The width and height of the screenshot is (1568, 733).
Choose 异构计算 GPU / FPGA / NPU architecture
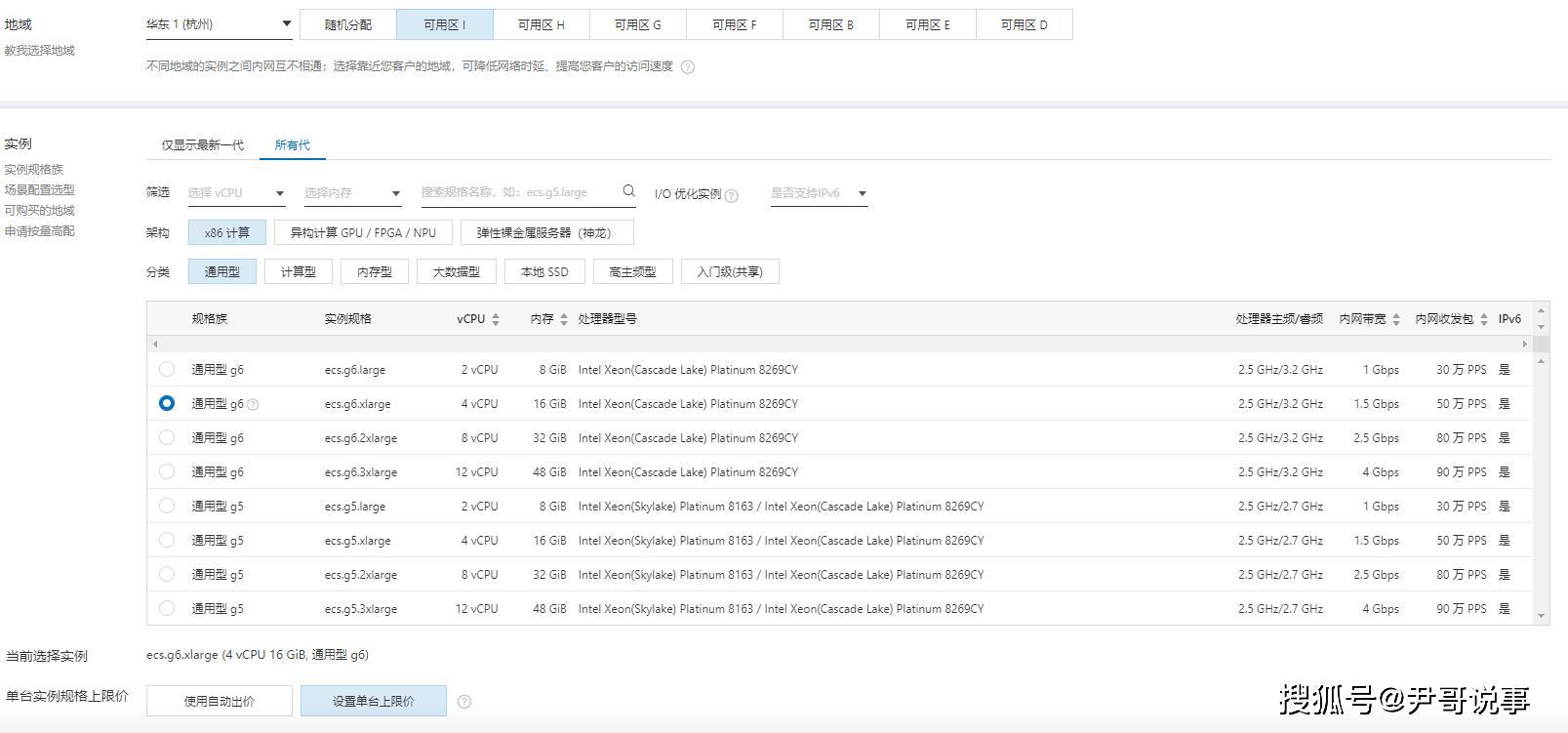tap(363, 232)
